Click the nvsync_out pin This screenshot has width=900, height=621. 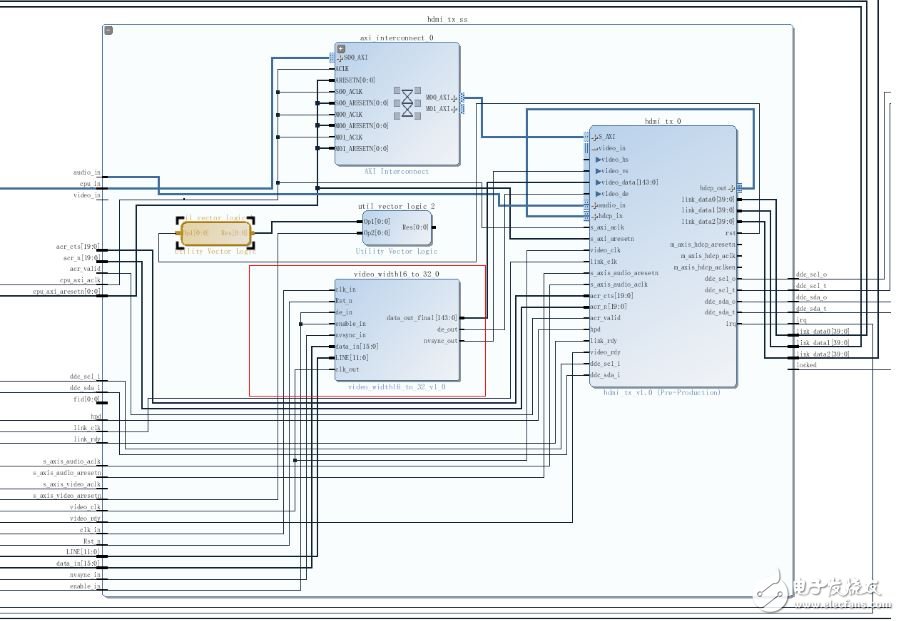441,341
